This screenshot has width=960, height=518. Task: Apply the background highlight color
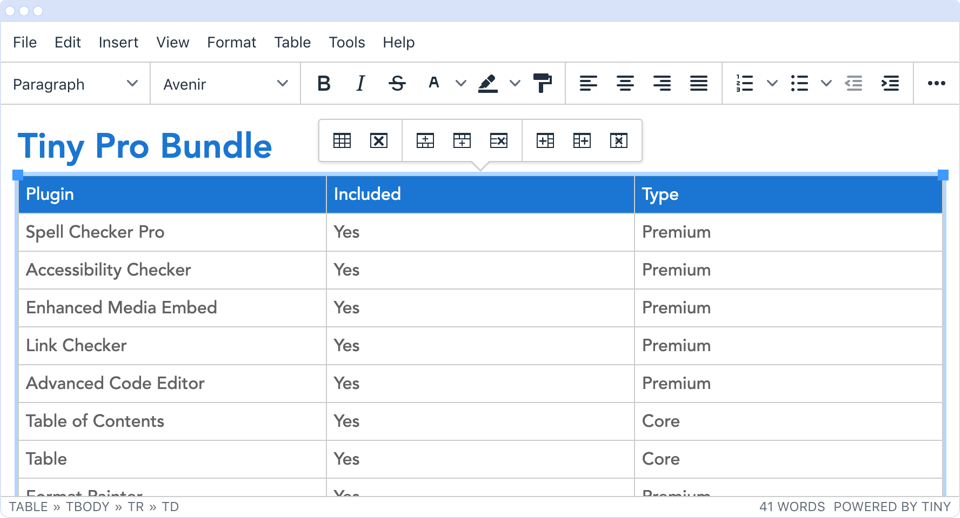[488, 84]
